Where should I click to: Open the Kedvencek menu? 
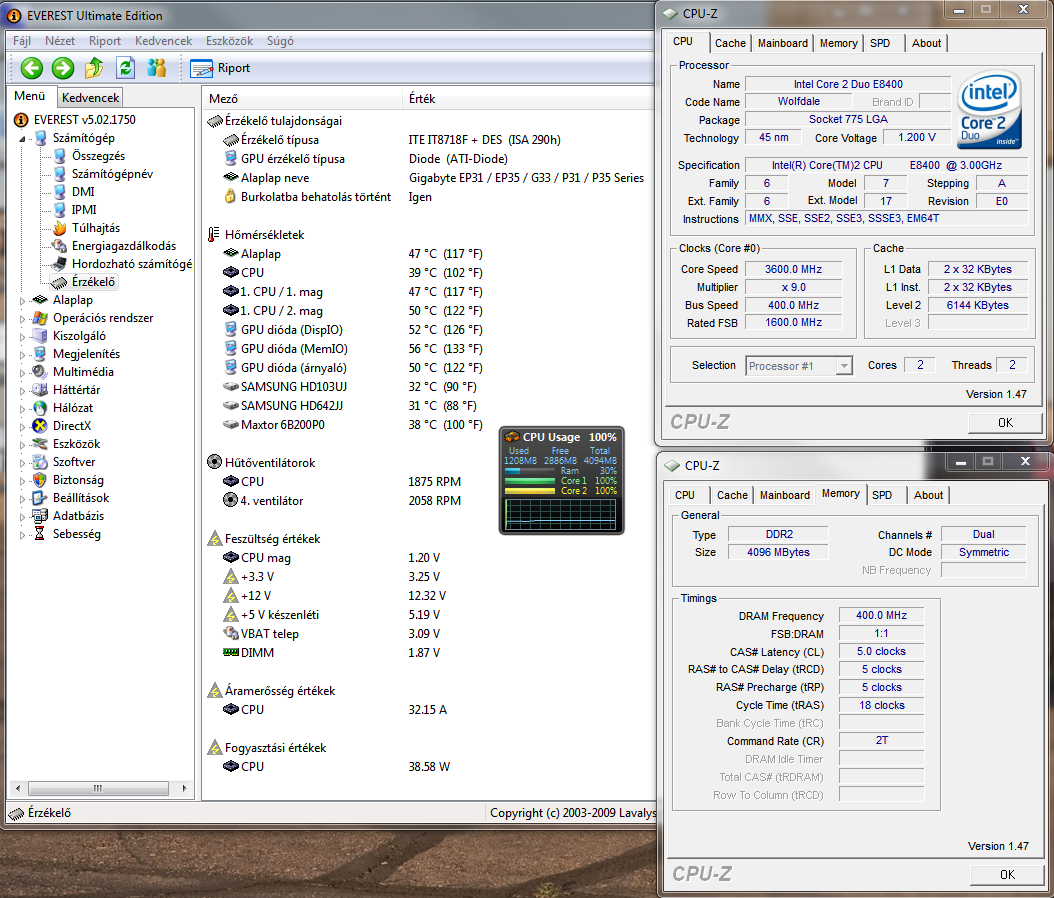163,41
